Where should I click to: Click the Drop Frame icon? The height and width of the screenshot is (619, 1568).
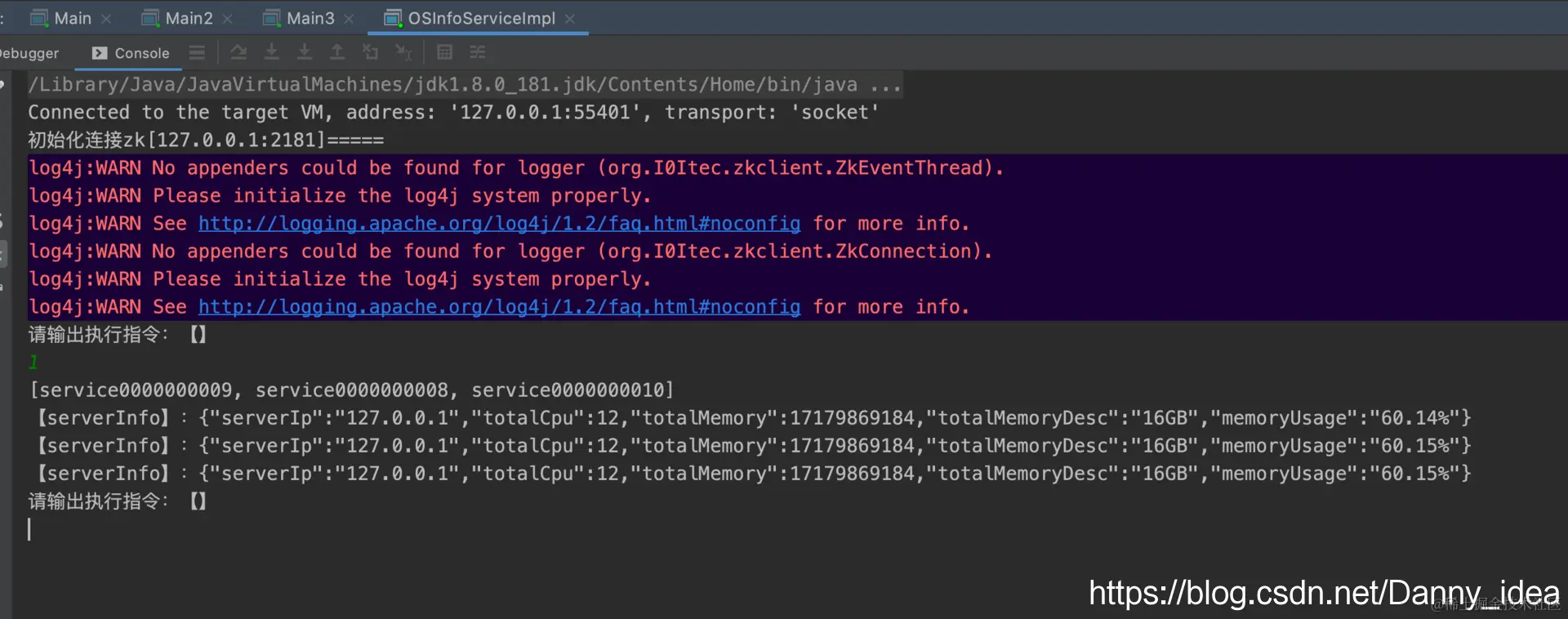point(370,52)
